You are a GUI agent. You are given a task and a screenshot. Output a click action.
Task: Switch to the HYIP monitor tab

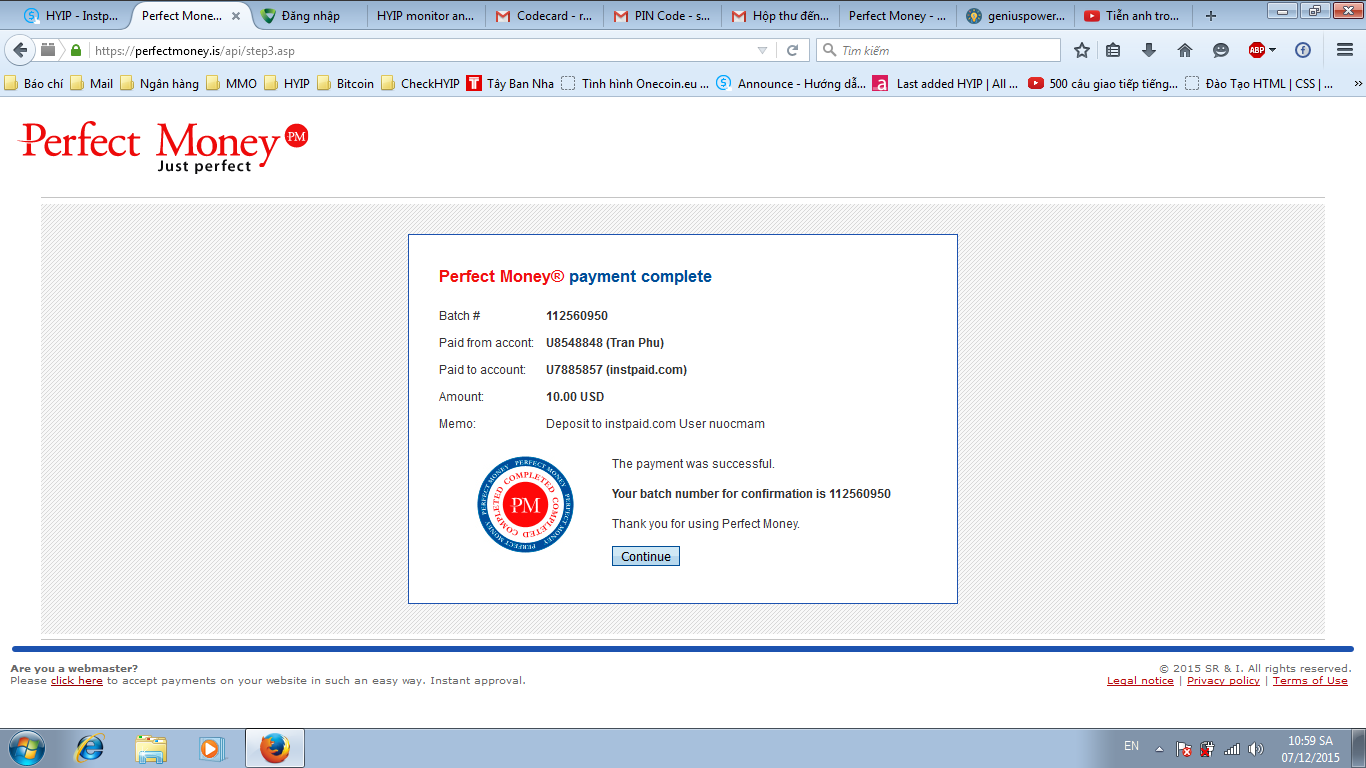427,16
